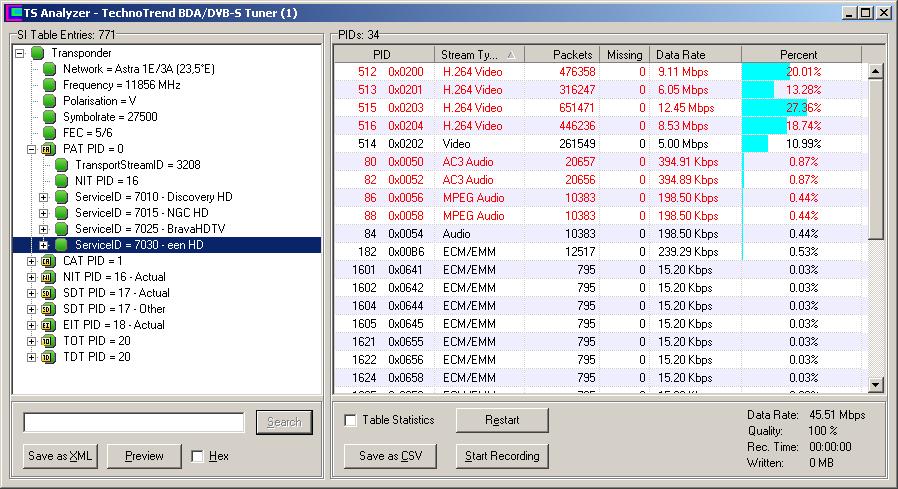The height and width of the screenshot is (489, 898).
Task: Click Save as XML button
Action: pyautogui.click(x=60, y=456)
